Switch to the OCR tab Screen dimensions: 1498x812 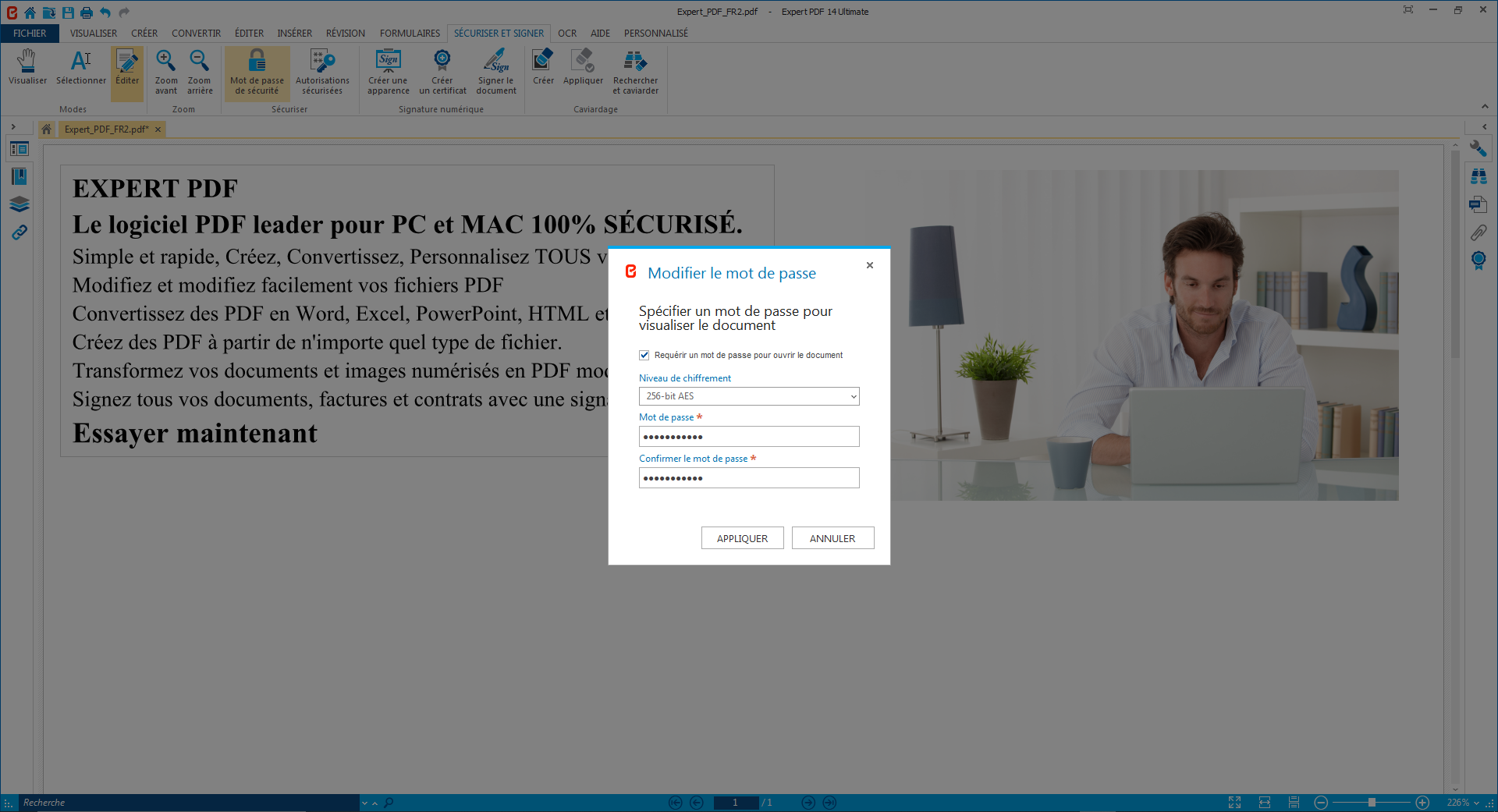pos(567,34)
